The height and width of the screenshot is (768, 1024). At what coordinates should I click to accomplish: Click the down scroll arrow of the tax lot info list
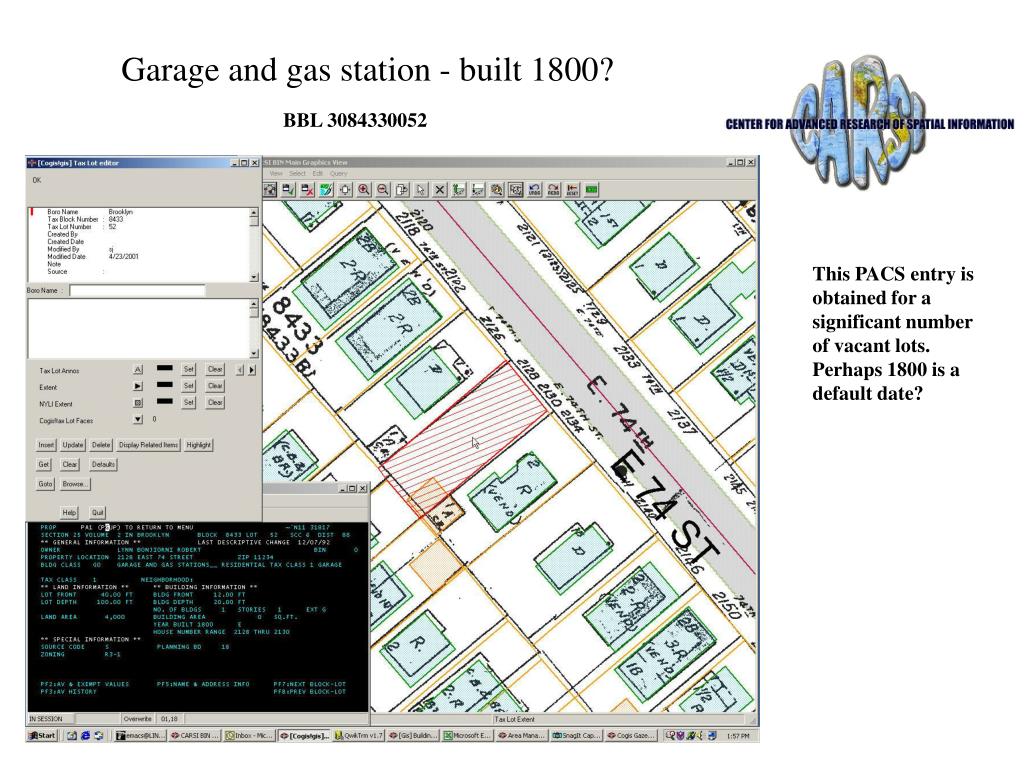(x=254, y=277)
